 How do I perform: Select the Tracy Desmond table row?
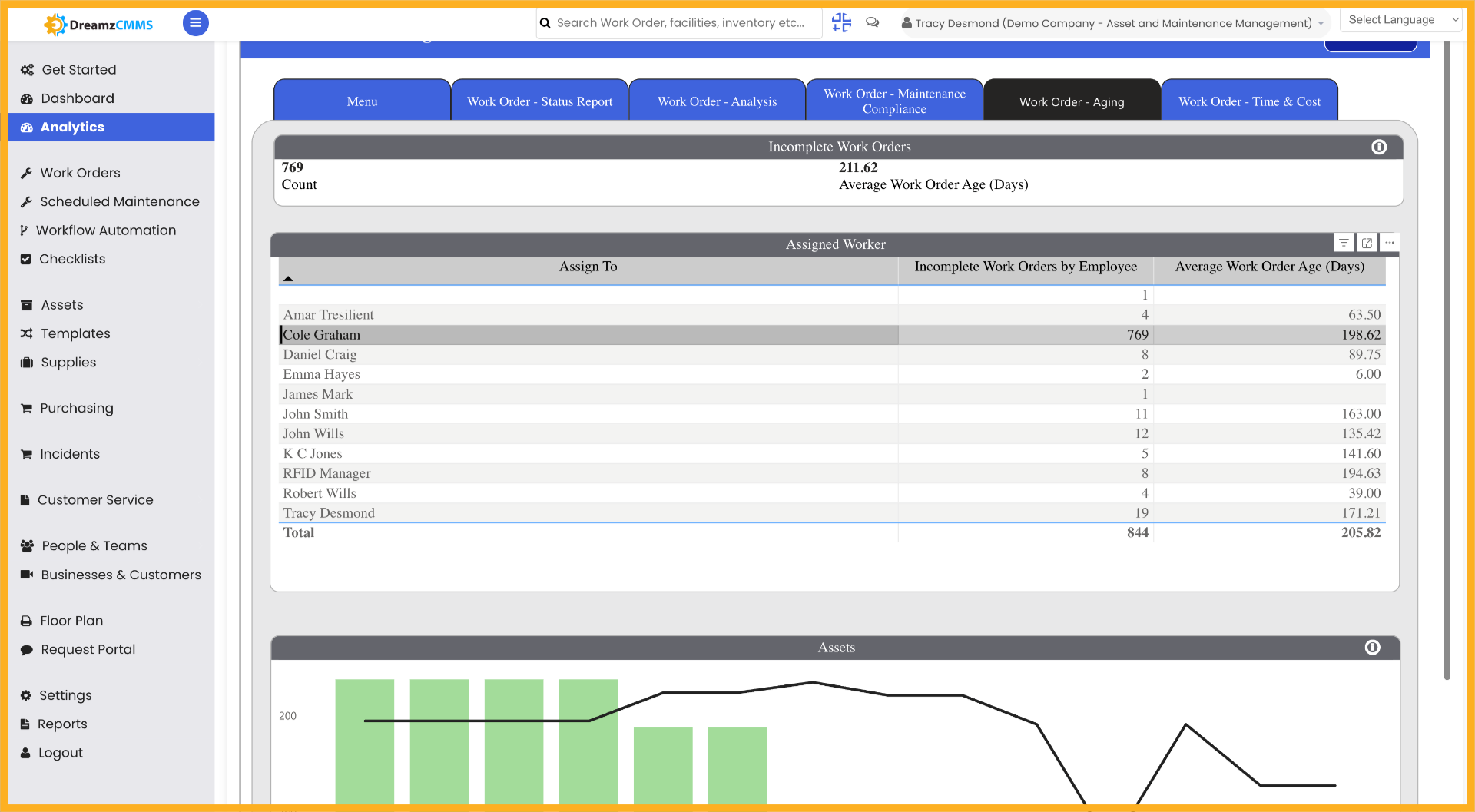tap(832, 513)
